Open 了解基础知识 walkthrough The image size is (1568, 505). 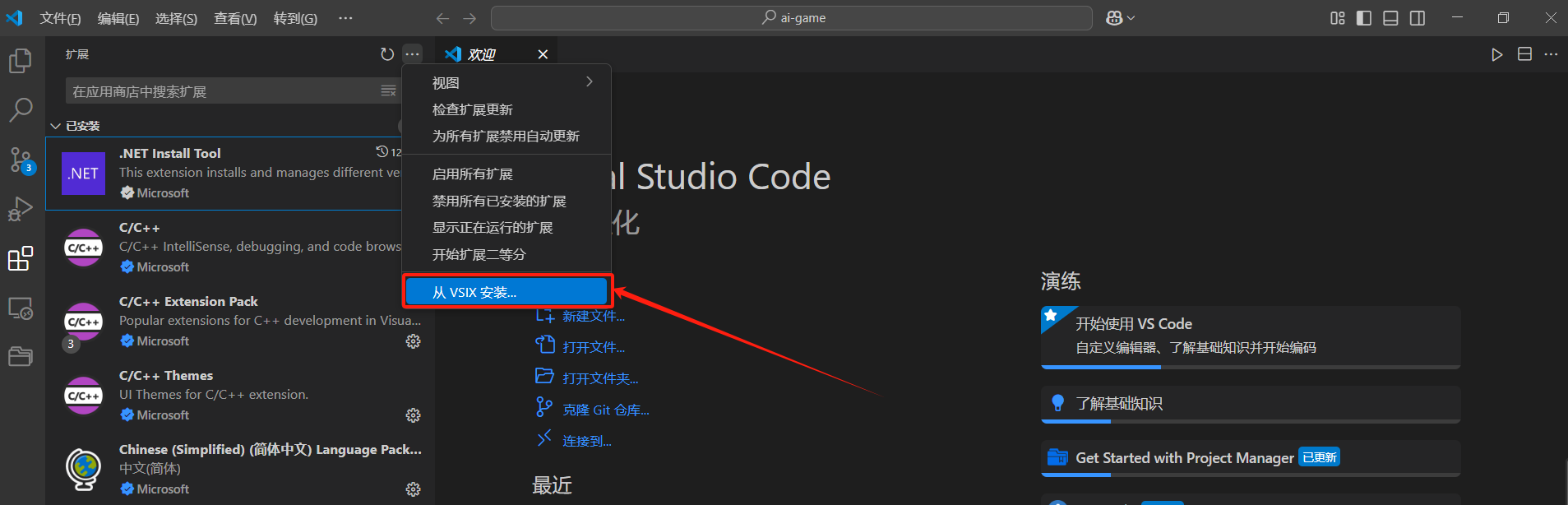(x=1251, y=405)
